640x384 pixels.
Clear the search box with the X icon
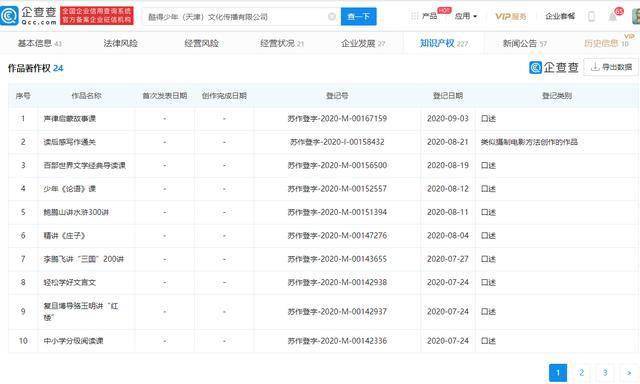(332, 16)
